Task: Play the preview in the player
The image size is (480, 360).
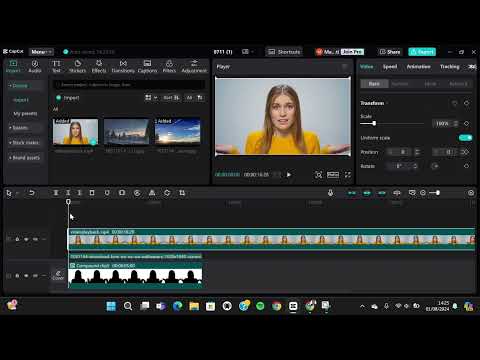Action: (x=289, y=175)
